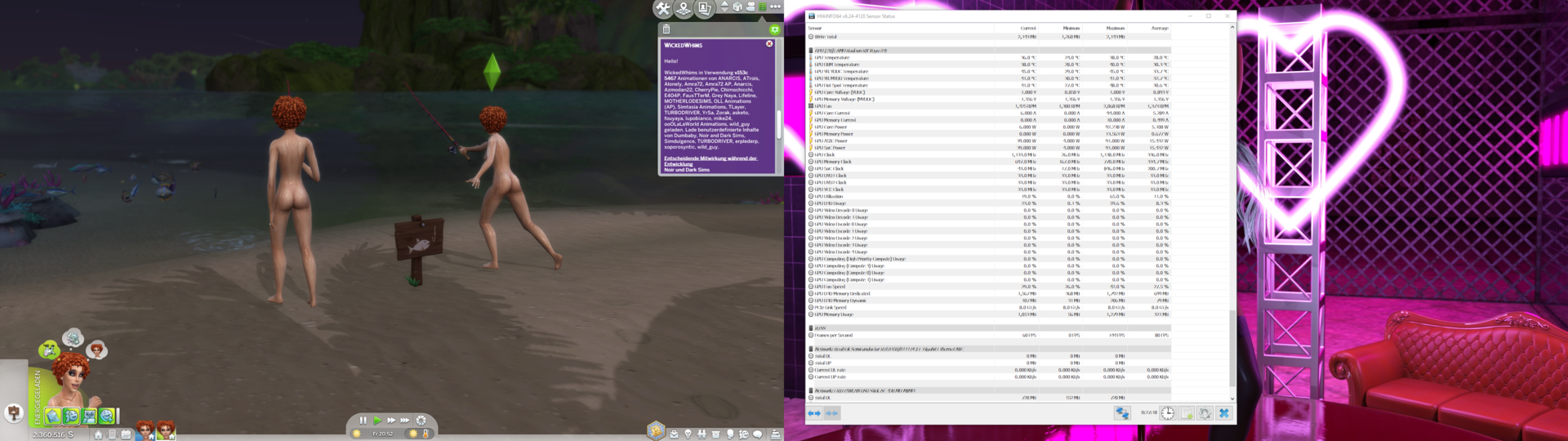Open the Inventory panel icon
1568x441 pixels.
click(715, 434)
